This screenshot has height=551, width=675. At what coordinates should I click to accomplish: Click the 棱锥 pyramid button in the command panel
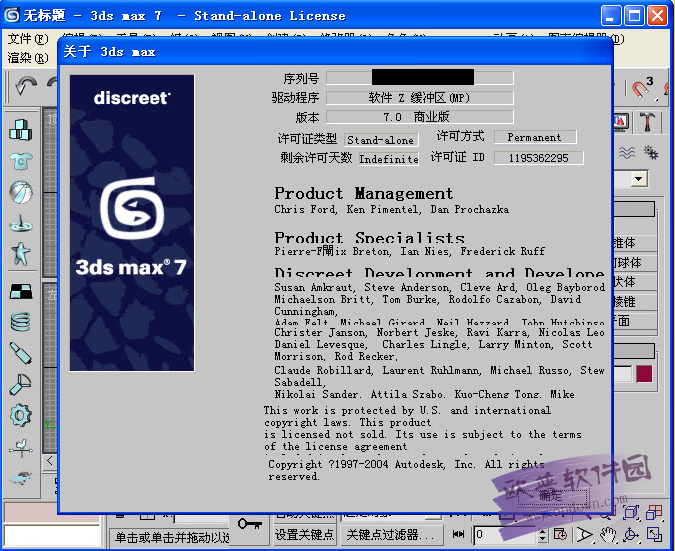tap(634, 301)
